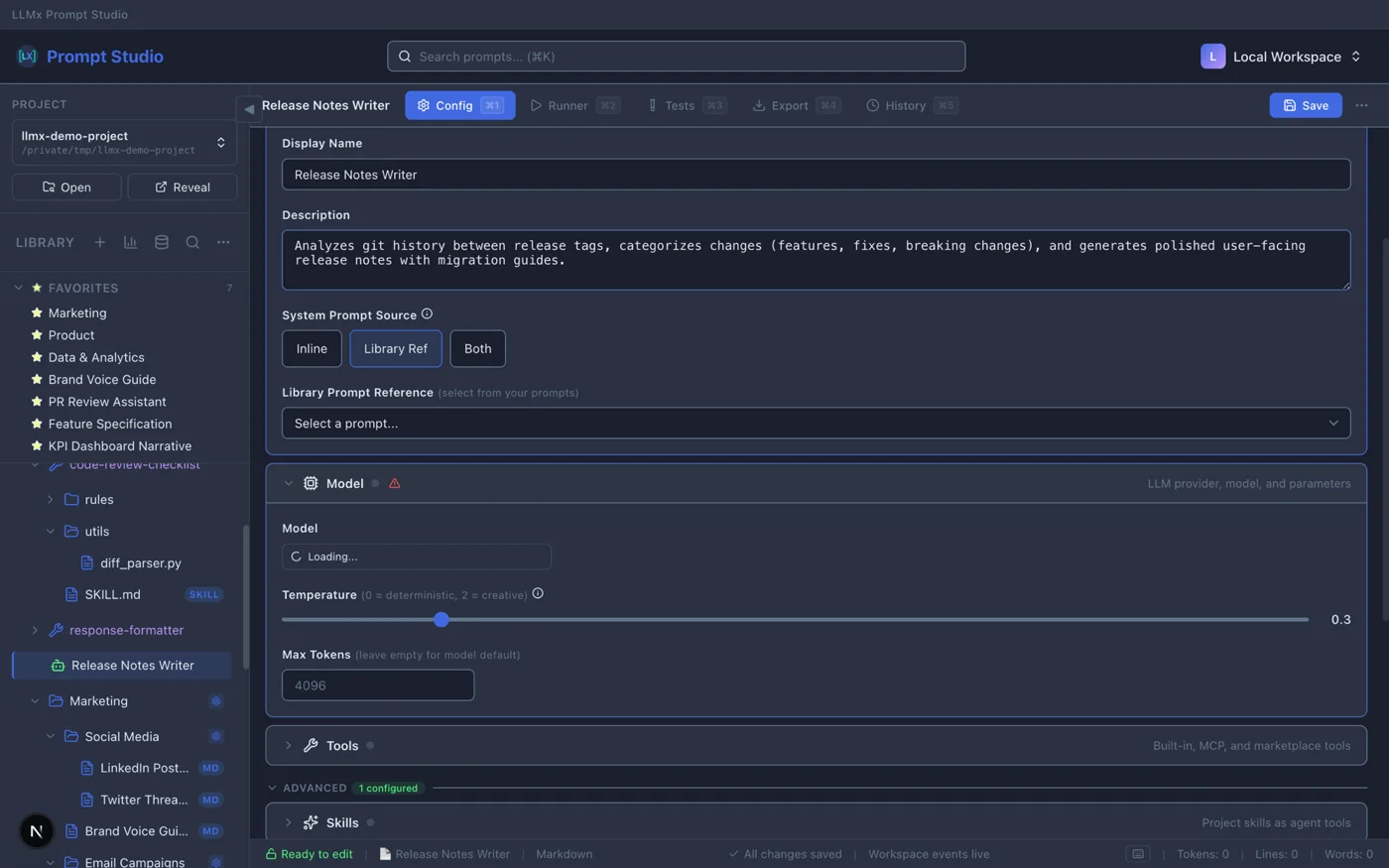The image size is (1389, 868).
Task: Click the keyboard icon in the status bar
Action: coord(1137,853)
